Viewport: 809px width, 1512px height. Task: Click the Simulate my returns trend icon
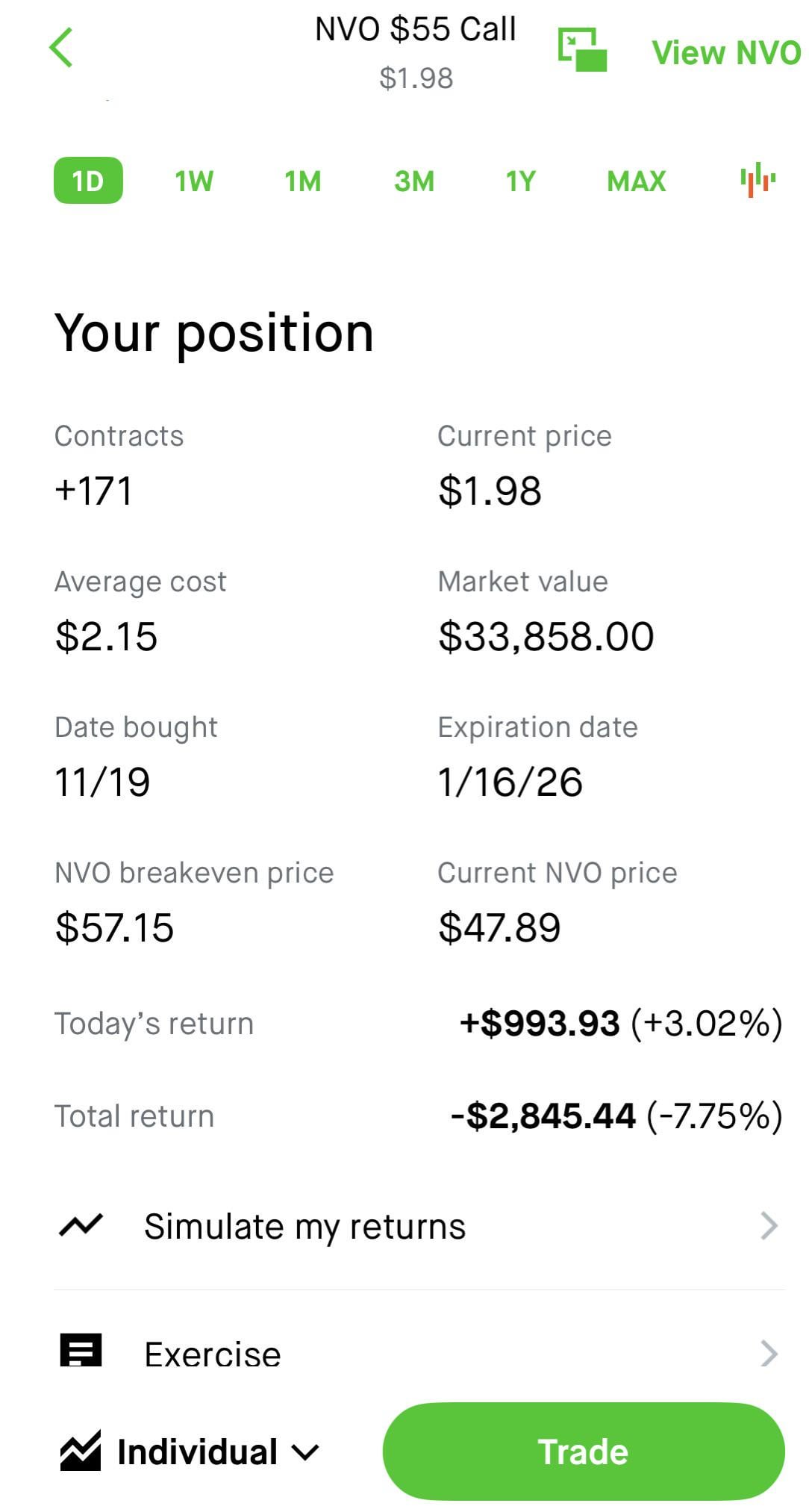point(81,1226)
